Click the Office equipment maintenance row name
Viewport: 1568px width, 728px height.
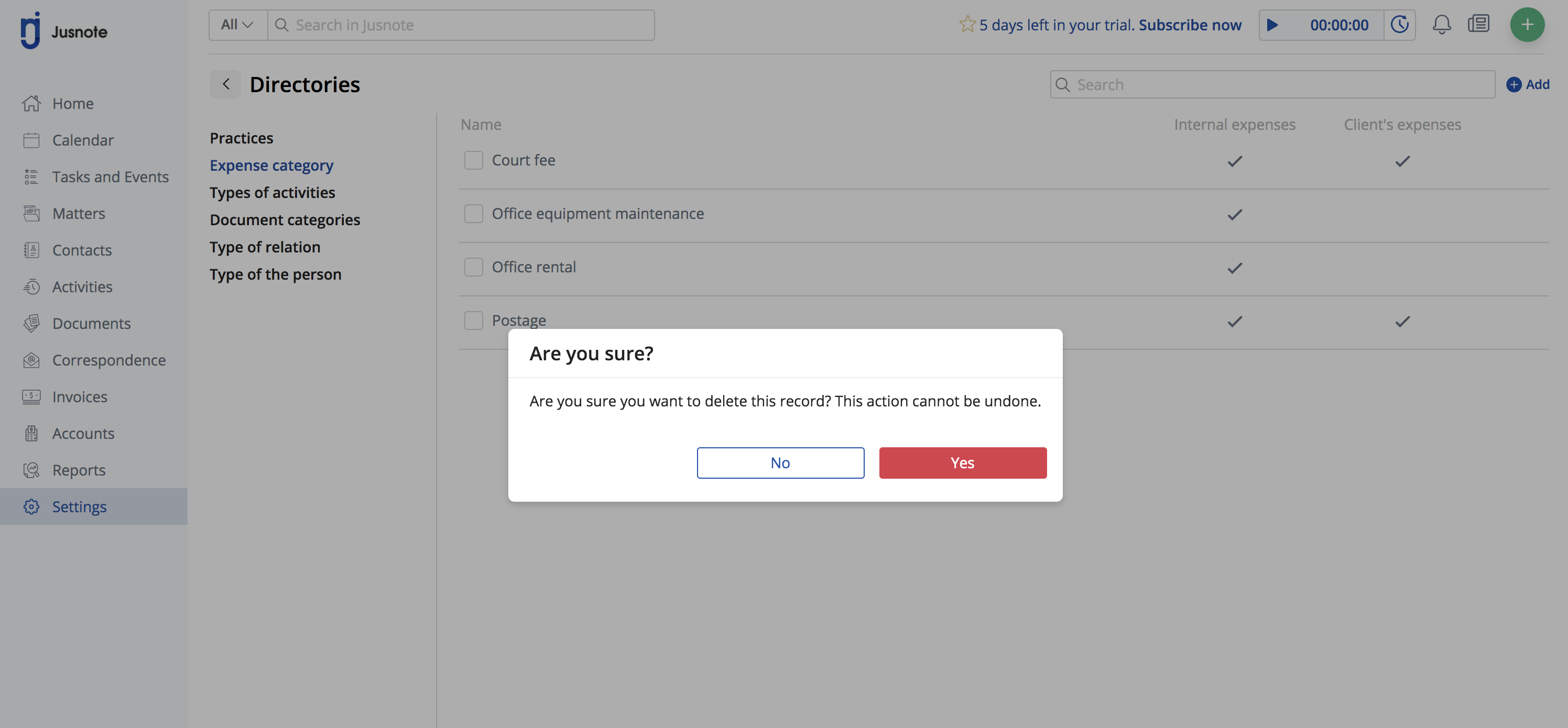598,214
